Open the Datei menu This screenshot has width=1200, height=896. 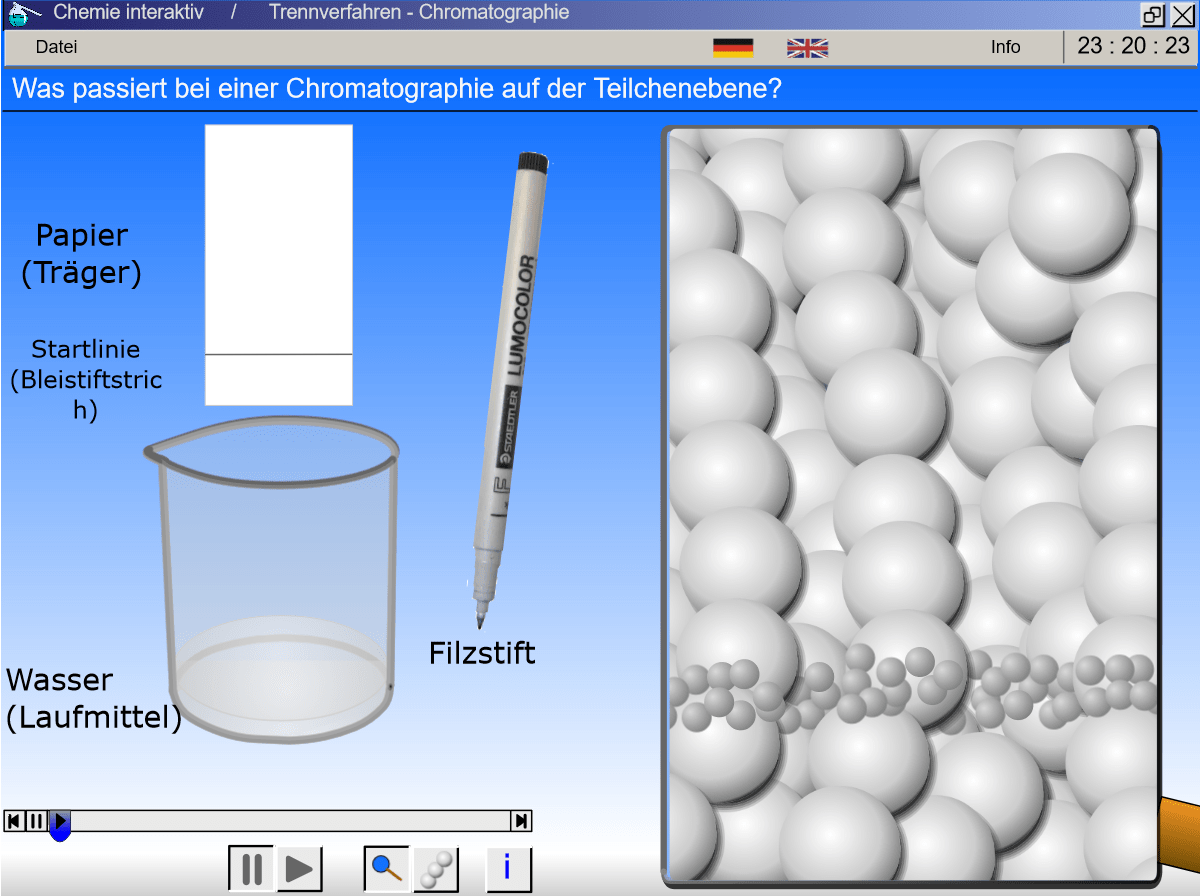[x=56, y=47]
